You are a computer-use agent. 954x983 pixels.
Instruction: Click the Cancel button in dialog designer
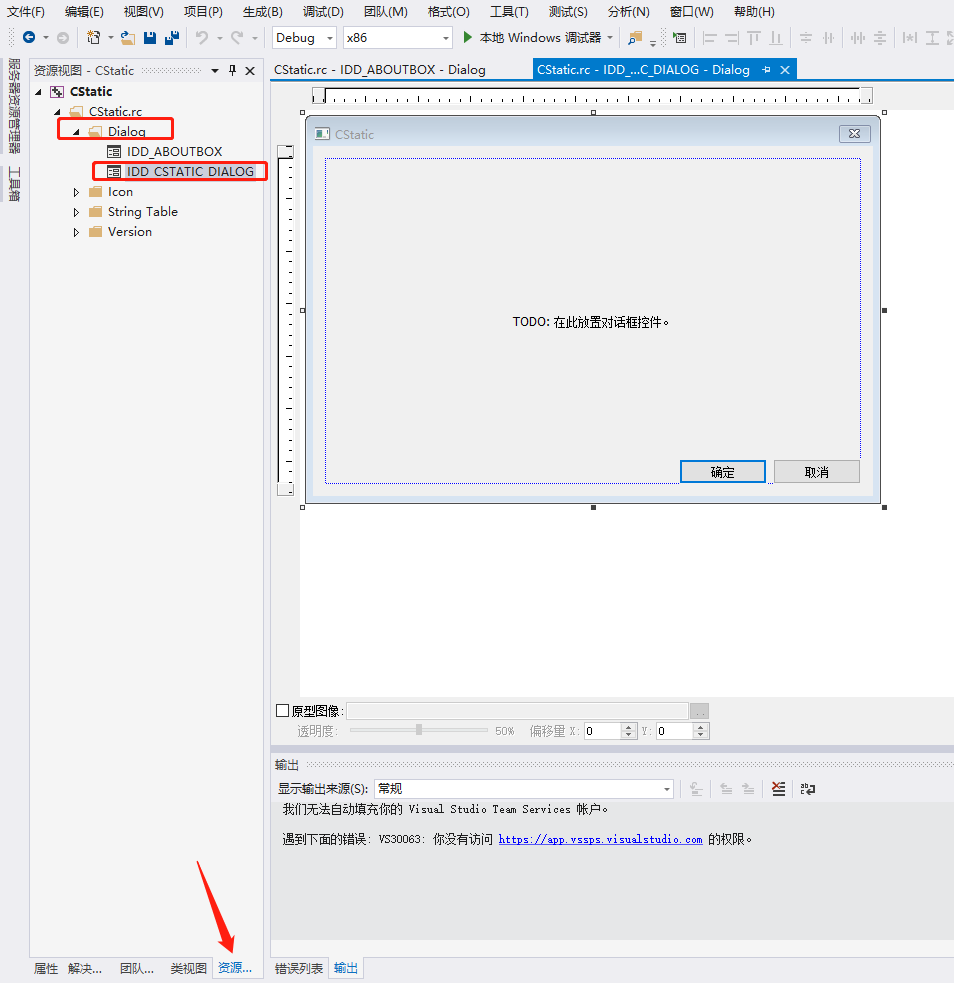(x=817, y=472)
